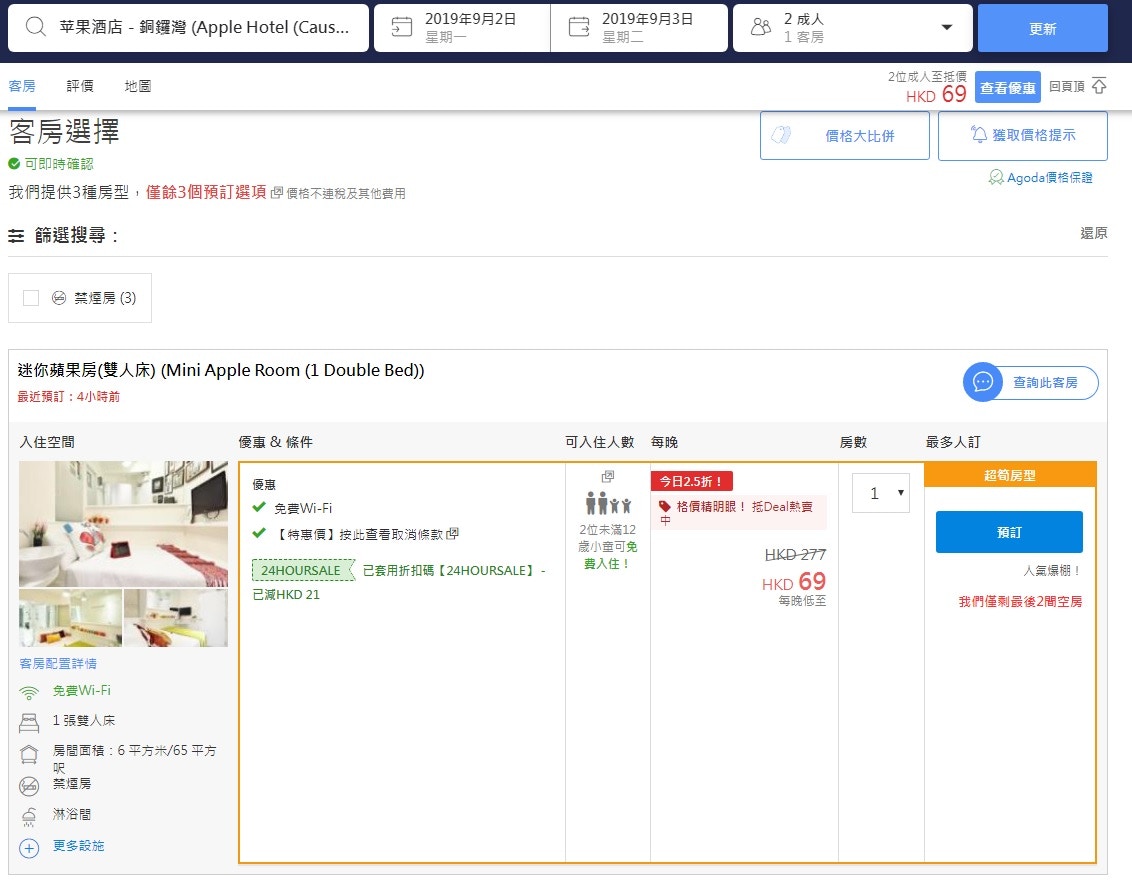The height and width of the screenshot is (888, 1132).
Task: Open the room quantity dropdown
Action: (x=881, y=493)
